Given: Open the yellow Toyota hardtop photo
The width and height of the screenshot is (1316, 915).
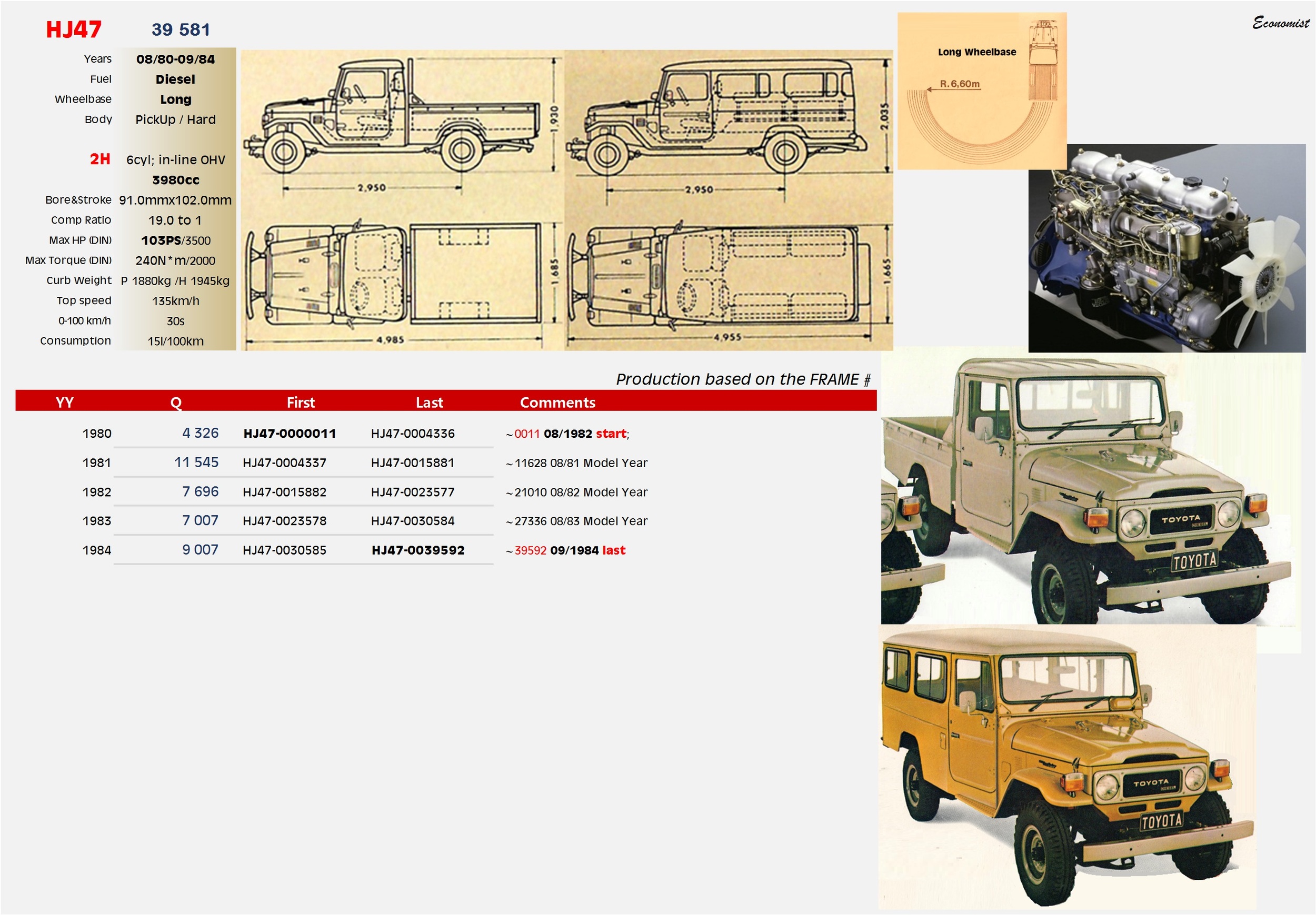Looking at the screenshot, I should 1067,767.
